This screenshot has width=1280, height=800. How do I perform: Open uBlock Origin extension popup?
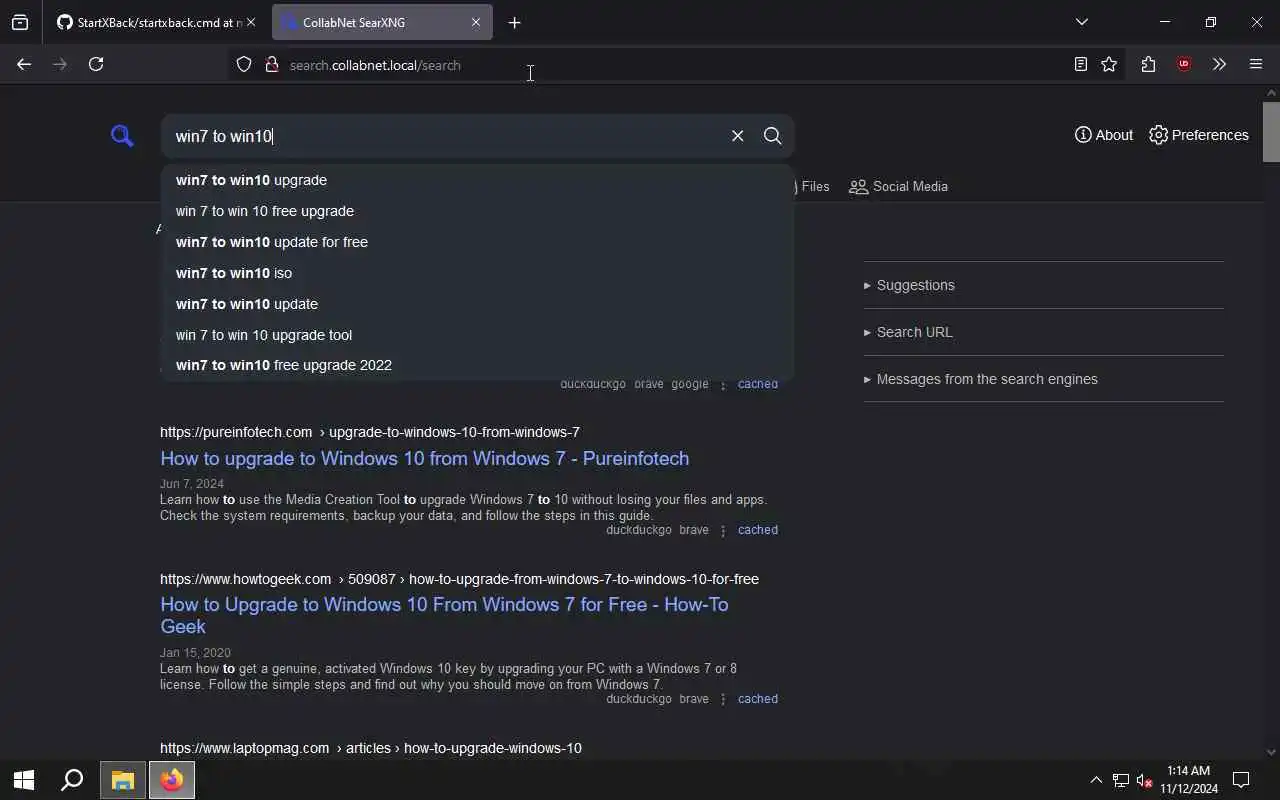(1184, 64)
